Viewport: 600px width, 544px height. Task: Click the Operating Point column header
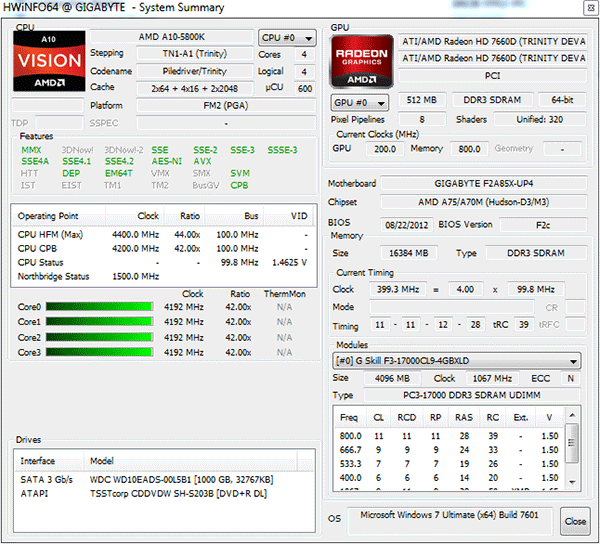click(x=59, y=216)
